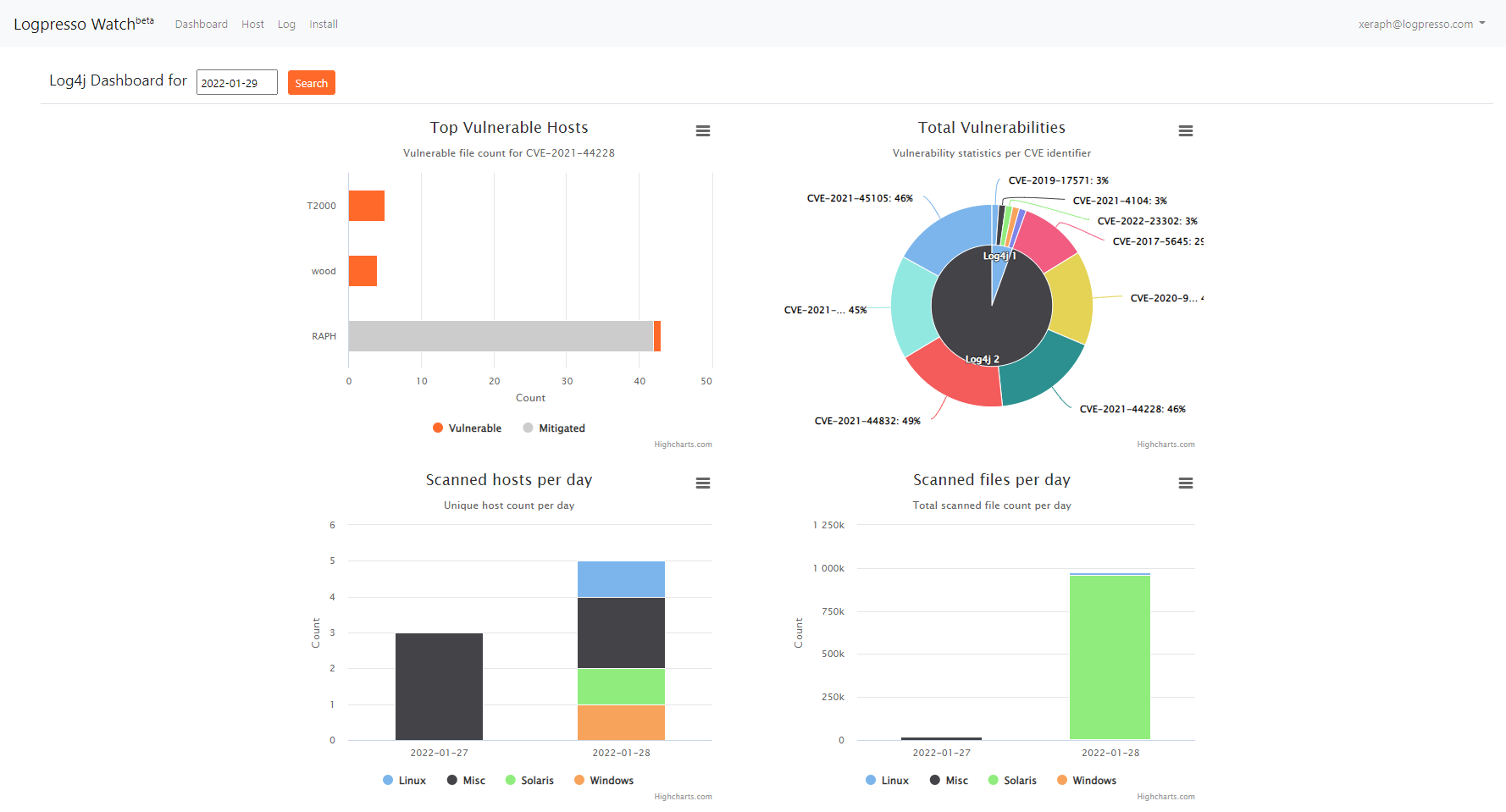Click the Log4j dashboard date input field
Screen dimensions: 1506x812
pyautogui.click(x=237, y=83)
